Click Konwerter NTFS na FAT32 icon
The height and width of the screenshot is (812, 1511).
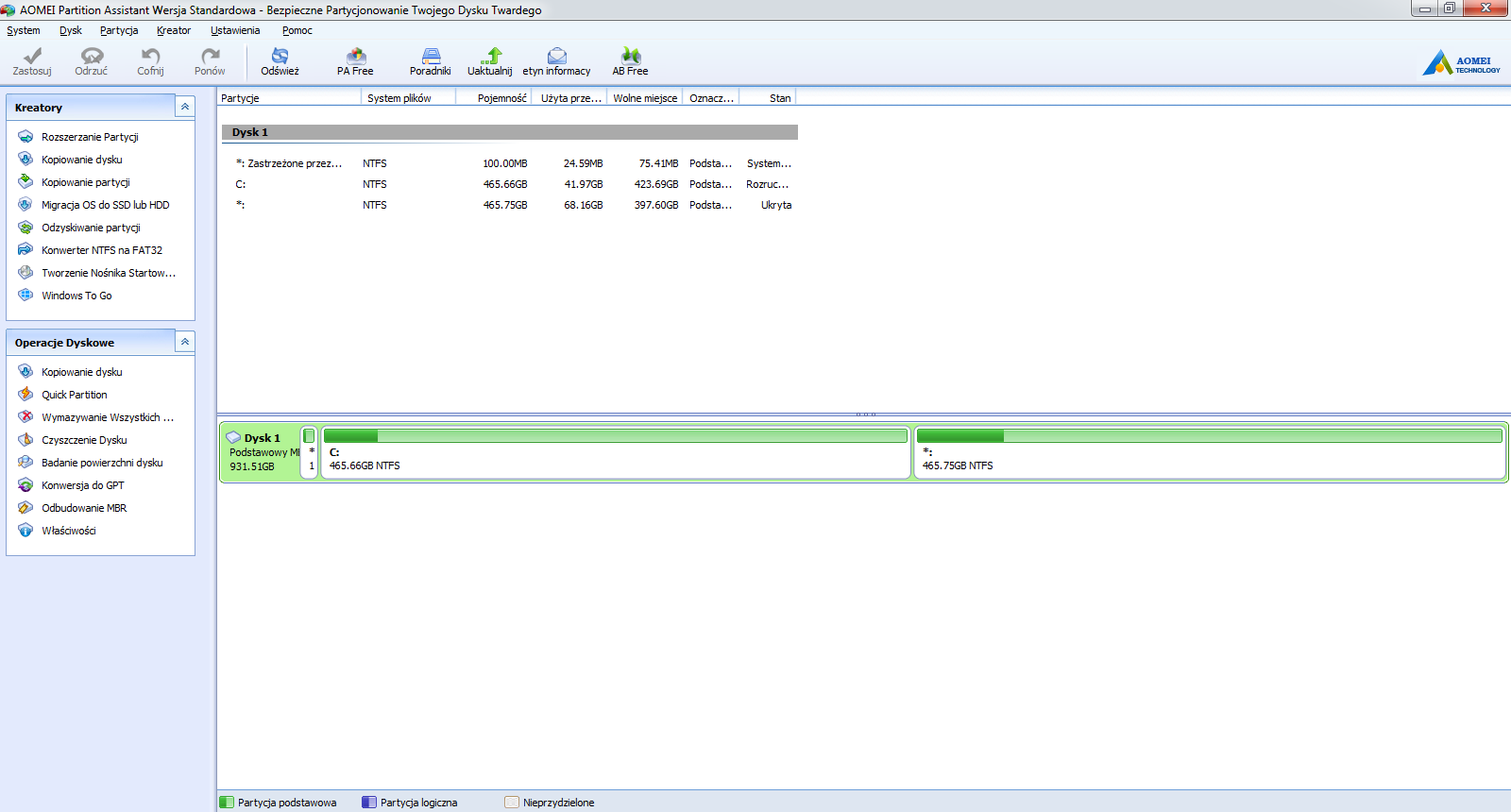(x=25, y=250)
